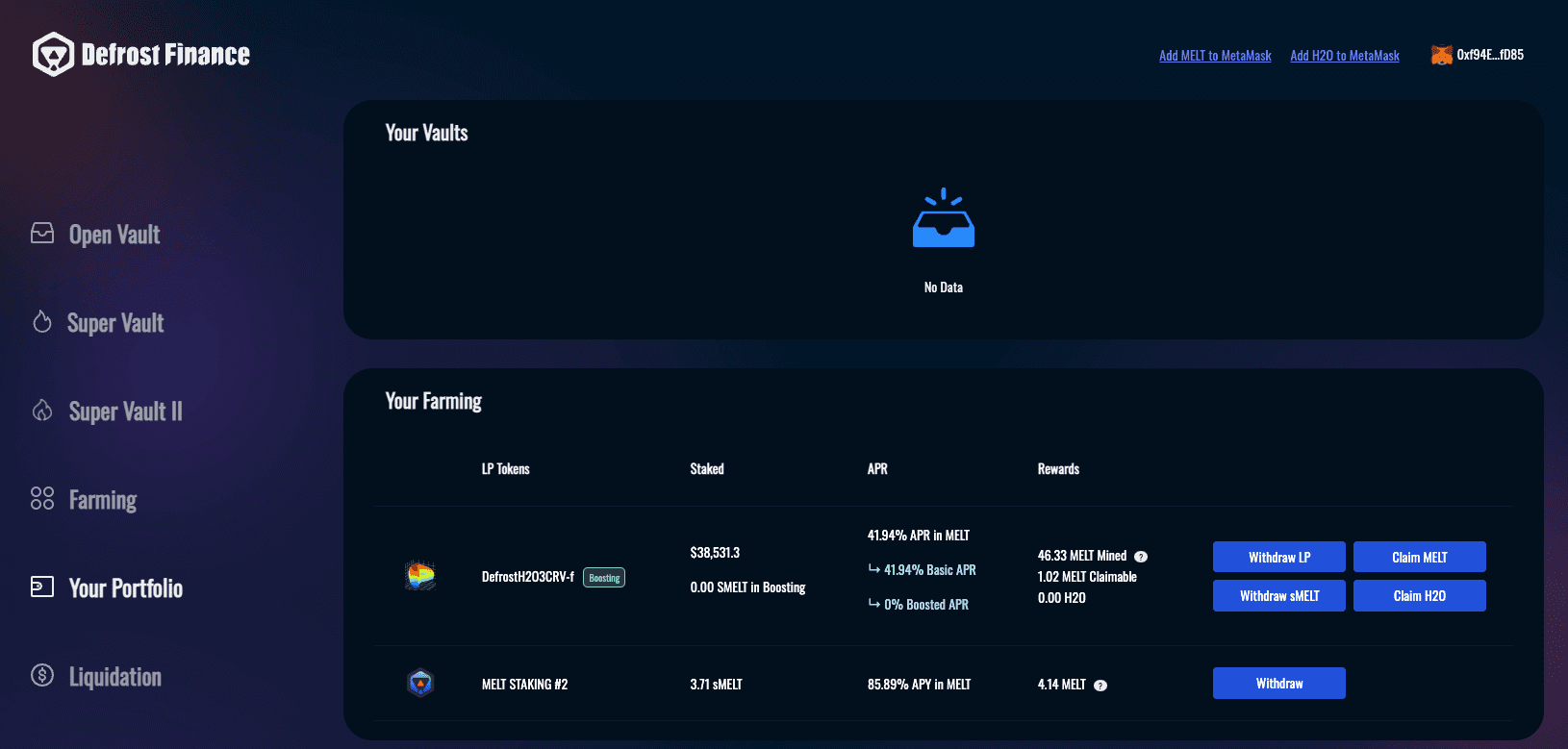Click the APR column header
This screenshot has height=749, width=1568.
tap(877, 469)
